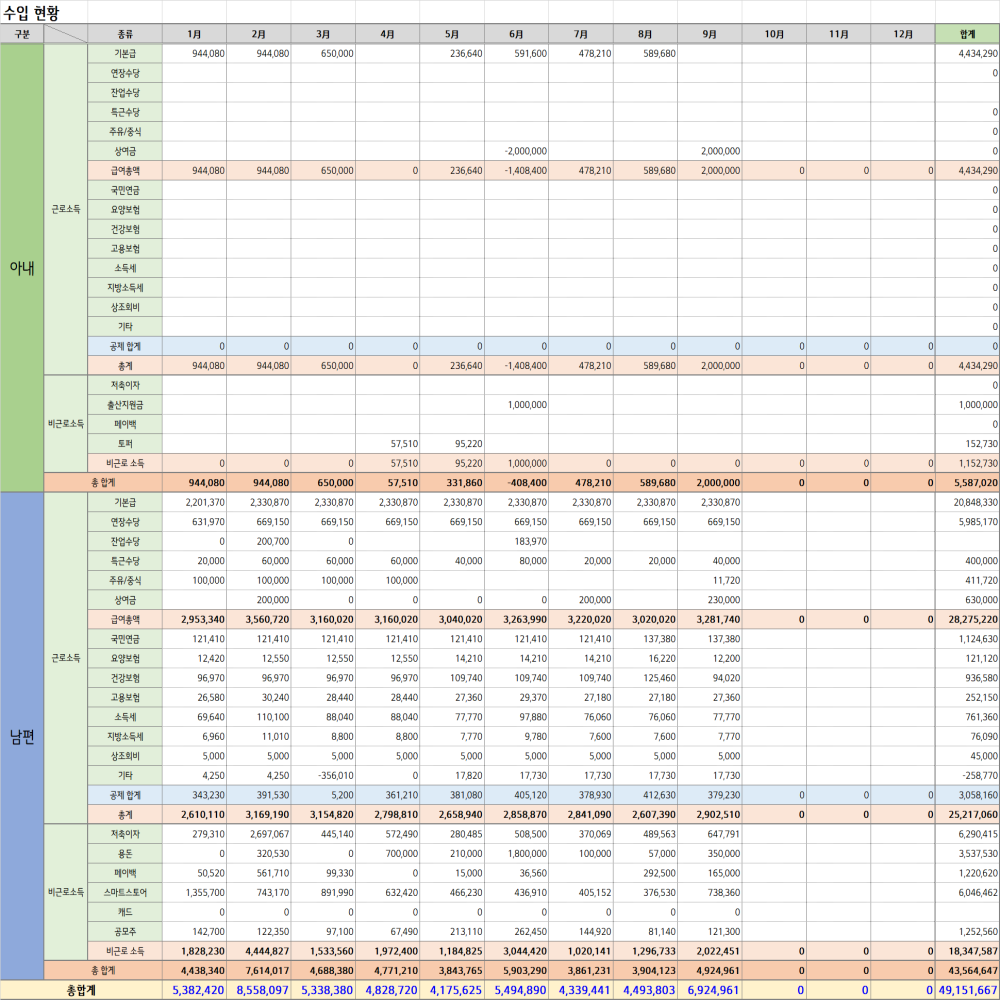Select the 183,970 cell in 잔업수당 row
The width and height of the screenshot is (1000, 1000).
click(516, 541)
